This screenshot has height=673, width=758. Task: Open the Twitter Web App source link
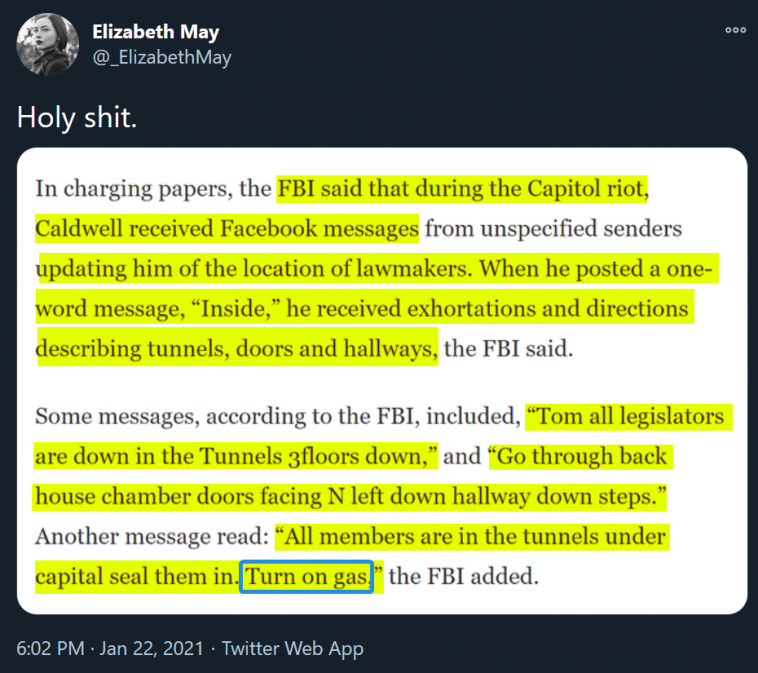(x=292, y=648)
